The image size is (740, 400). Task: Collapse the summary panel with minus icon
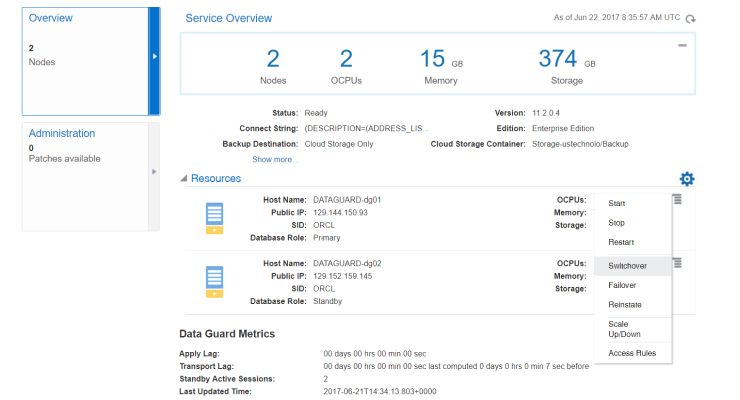682,46
